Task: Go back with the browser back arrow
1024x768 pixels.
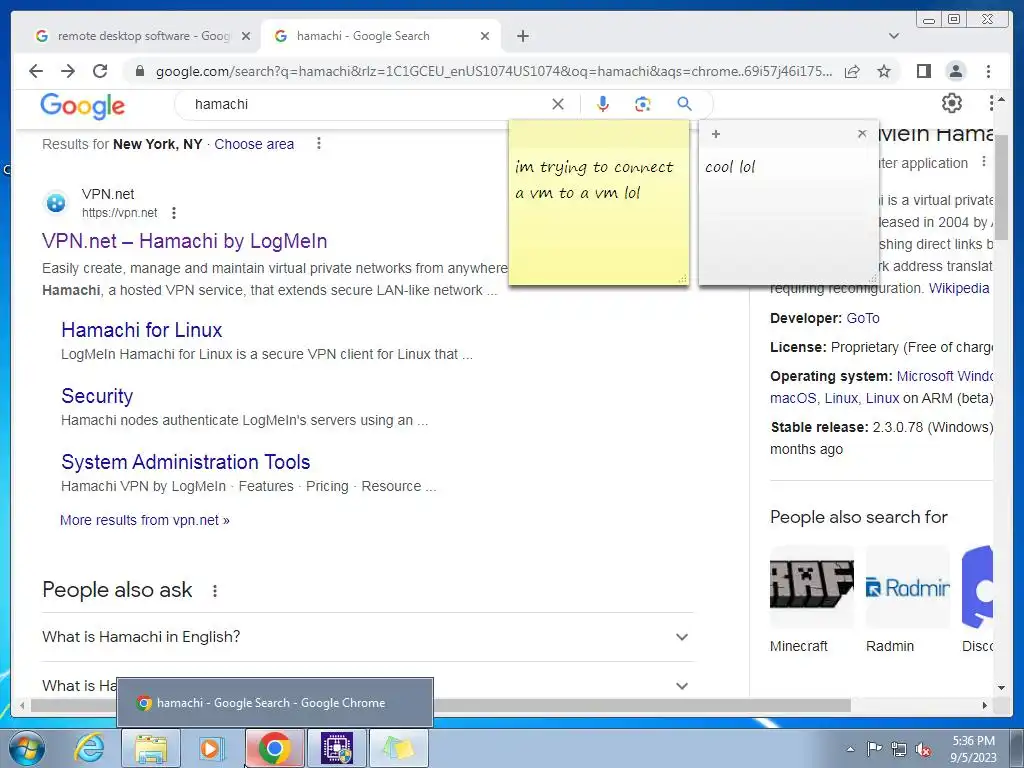Action: point(36,71)
